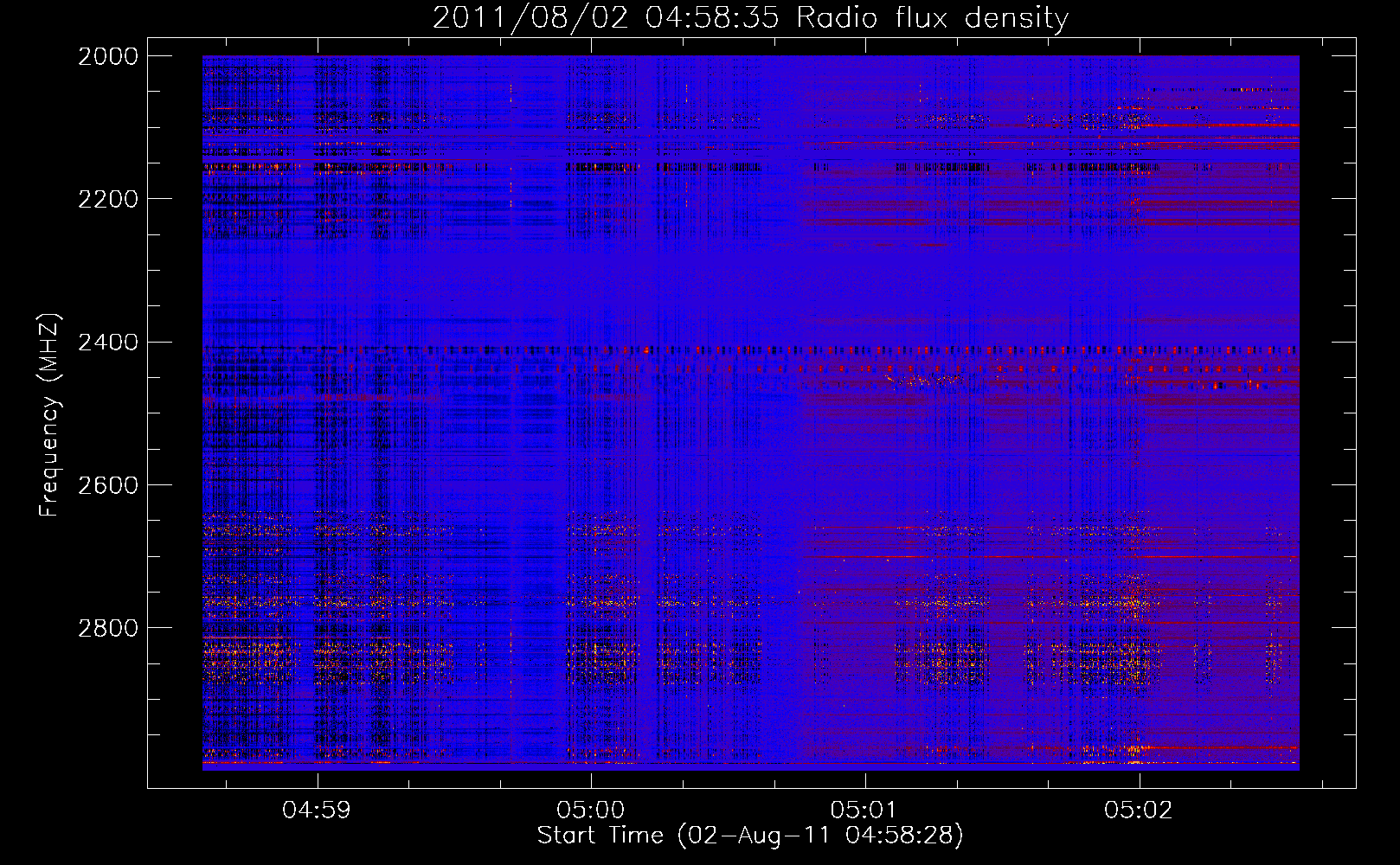
Task: Click the "Start Time (02-Aug-11 04:58:28)" x-axis label
Action: pos(750,836)
